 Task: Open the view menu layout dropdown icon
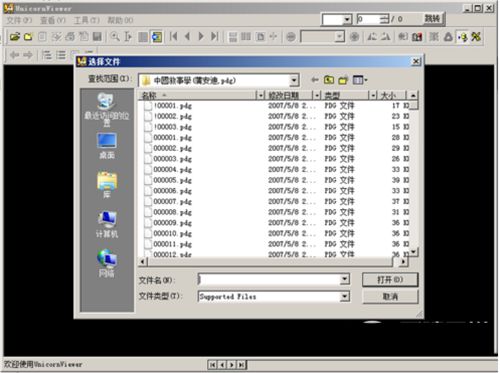[x=360, y=80]
